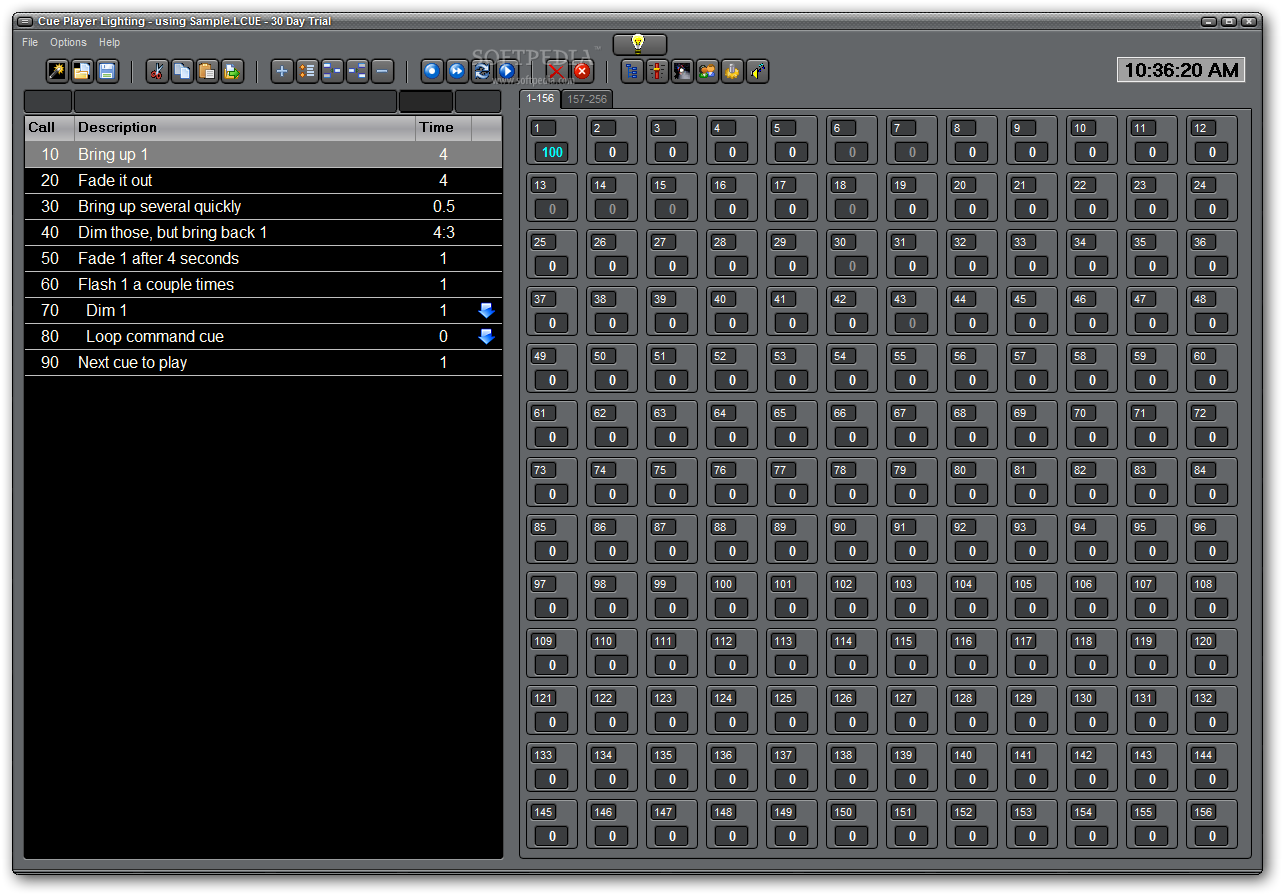
Task: Click the blue tree structure icon
Action: (632, 71)
